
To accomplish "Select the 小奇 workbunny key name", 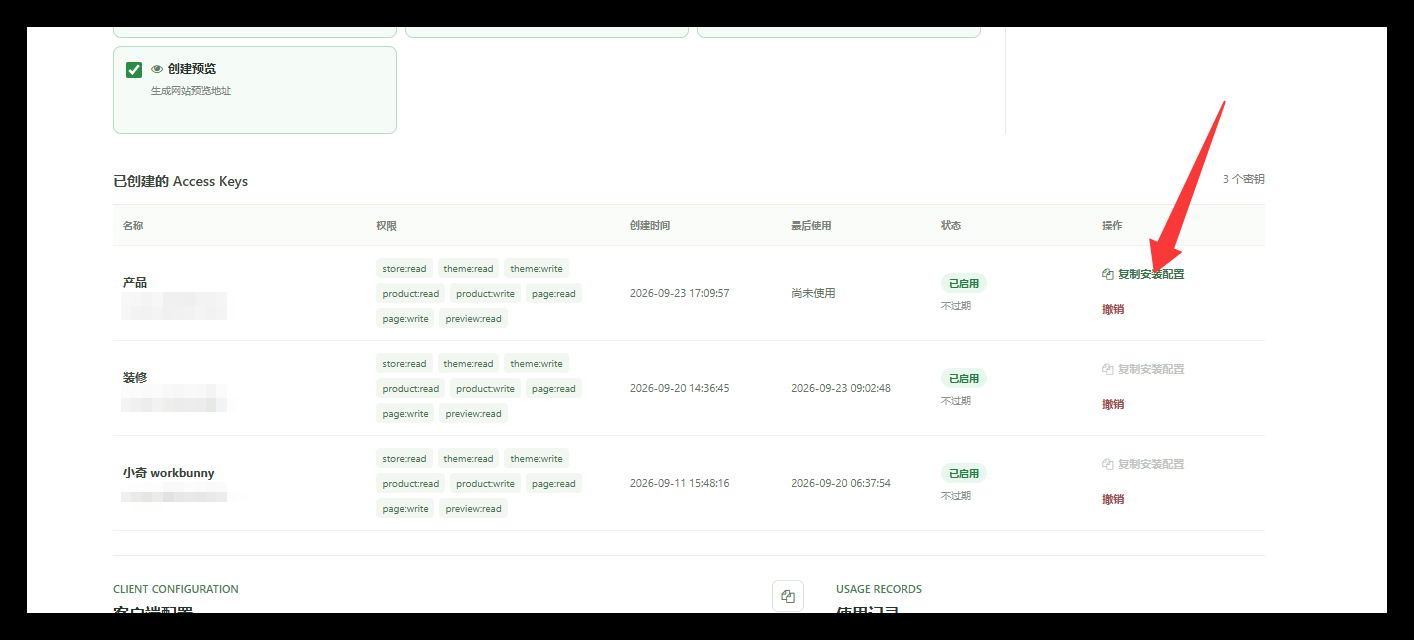I will click(169, 473).
